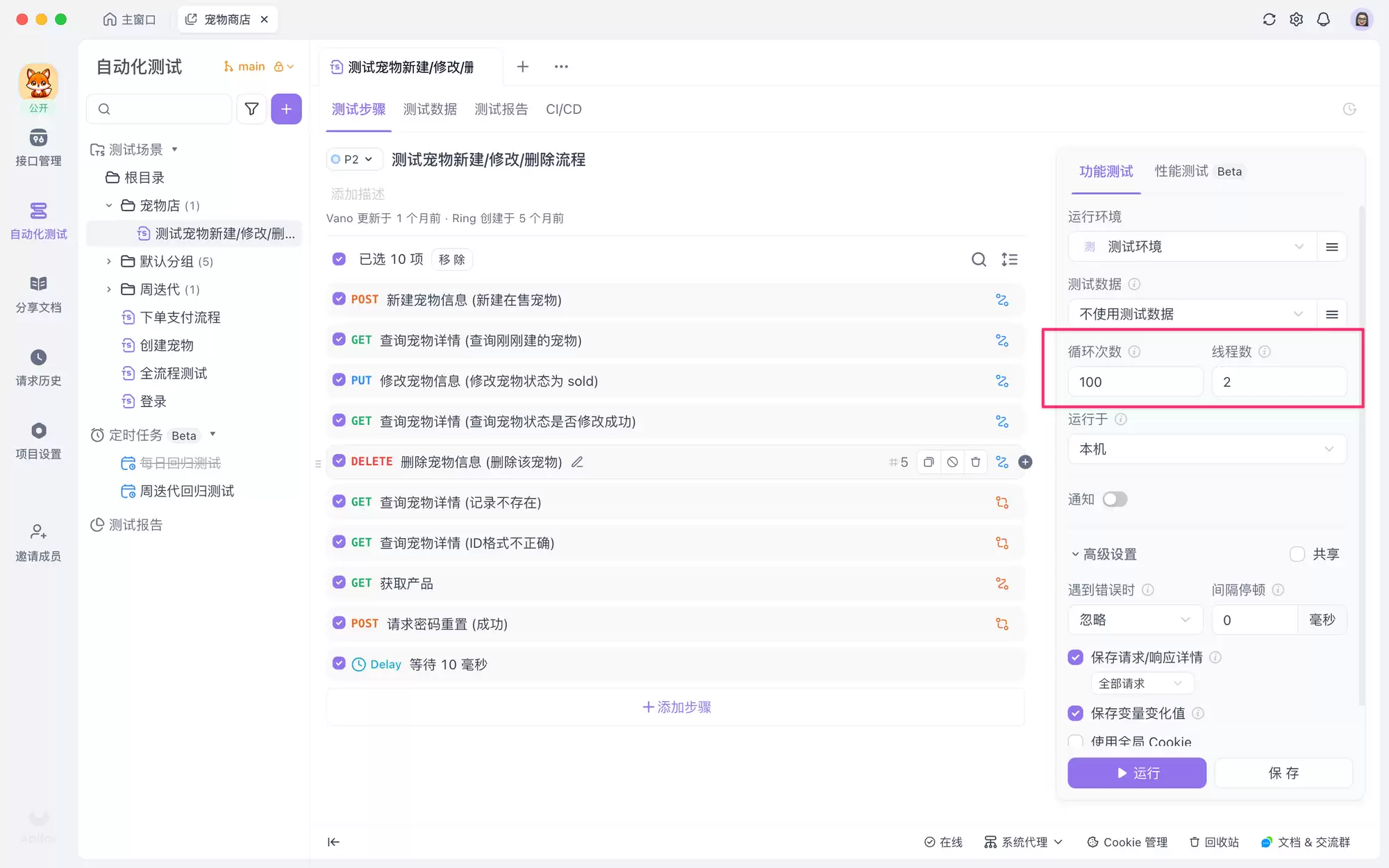
Task: Open the 运行环境 management menu icon
Action: [x=1331, y=247]
